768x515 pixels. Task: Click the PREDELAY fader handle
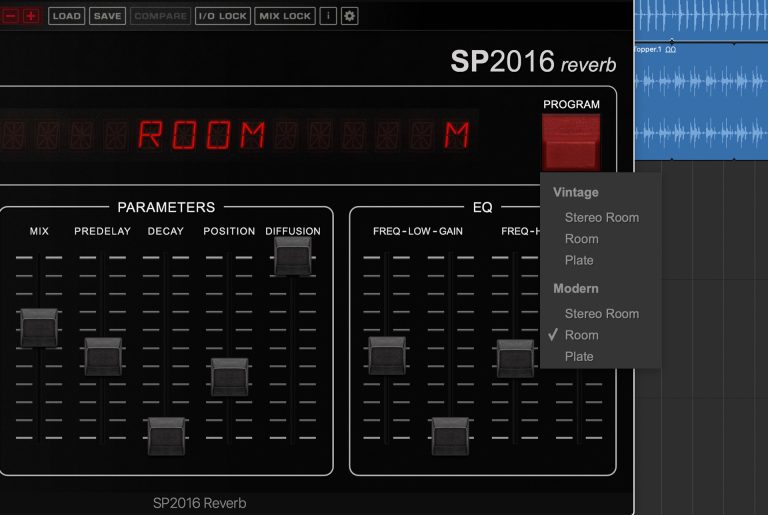[102, 356]
